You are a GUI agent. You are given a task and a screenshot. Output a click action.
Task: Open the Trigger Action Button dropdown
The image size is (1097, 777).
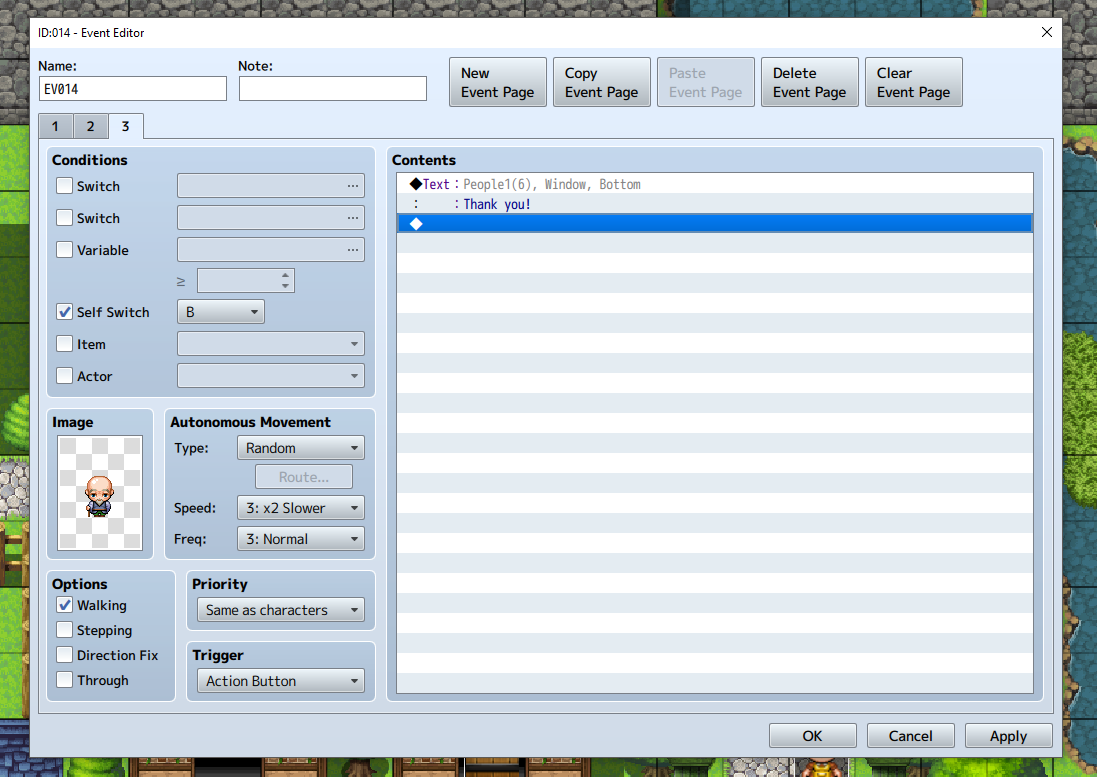pyautogui.click(x=280, y=681)
